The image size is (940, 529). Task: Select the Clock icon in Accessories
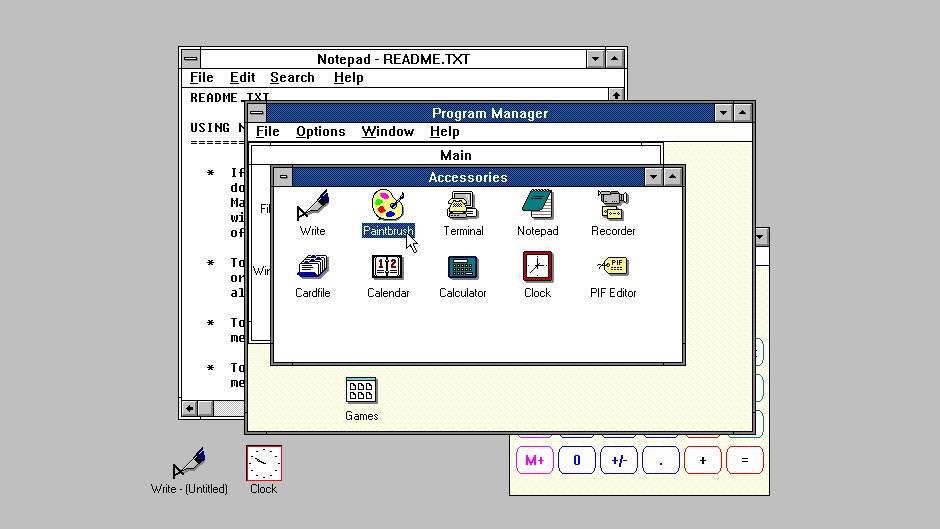[537, 268]
